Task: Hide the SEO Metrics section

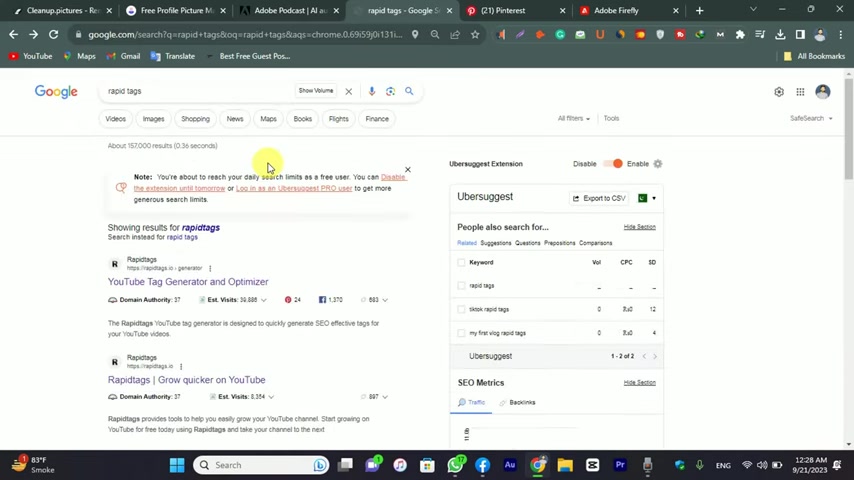Action: (x=639, y=382)
